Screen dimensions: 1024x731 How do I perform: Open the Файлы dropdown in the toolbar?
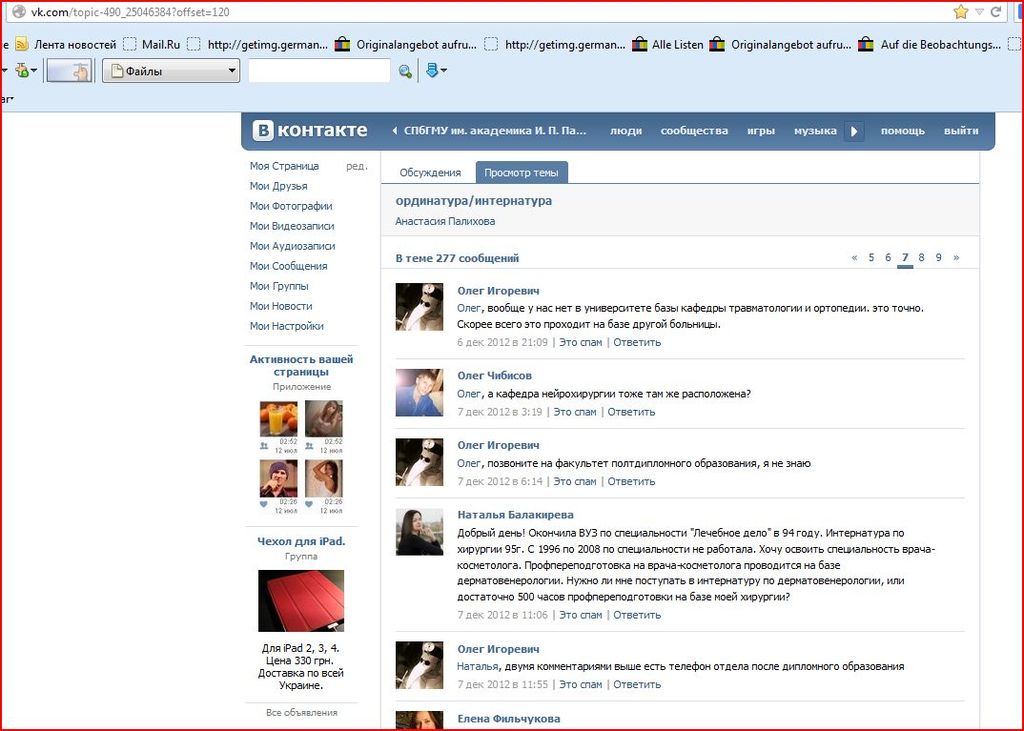(x=172, y=71)
